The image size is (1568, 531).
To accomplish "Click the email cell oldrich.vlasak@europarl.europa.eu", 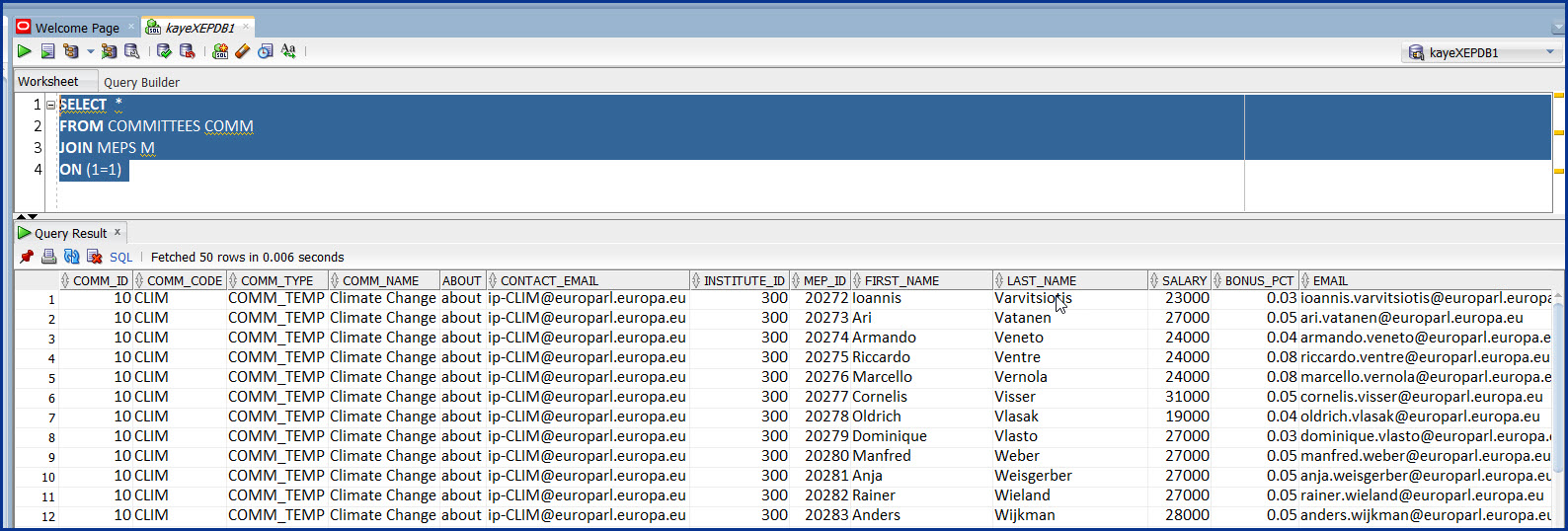I will point(1425,417).
